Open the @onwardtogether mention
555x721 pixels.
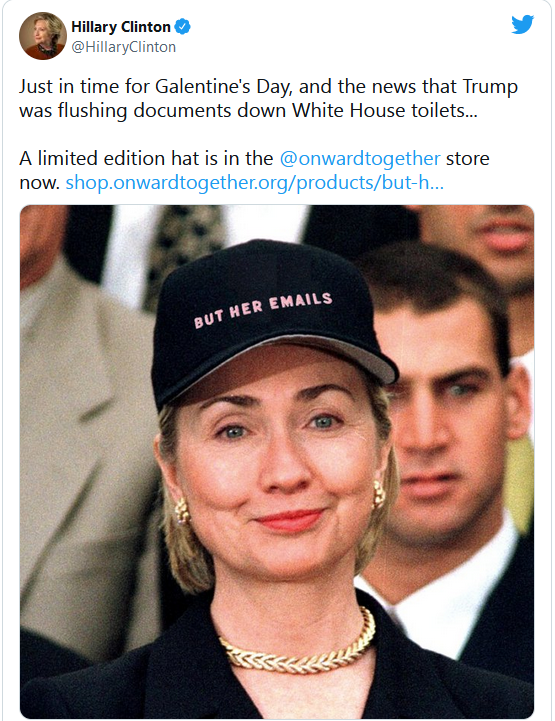pyautogui.click(x=360, y=158)
